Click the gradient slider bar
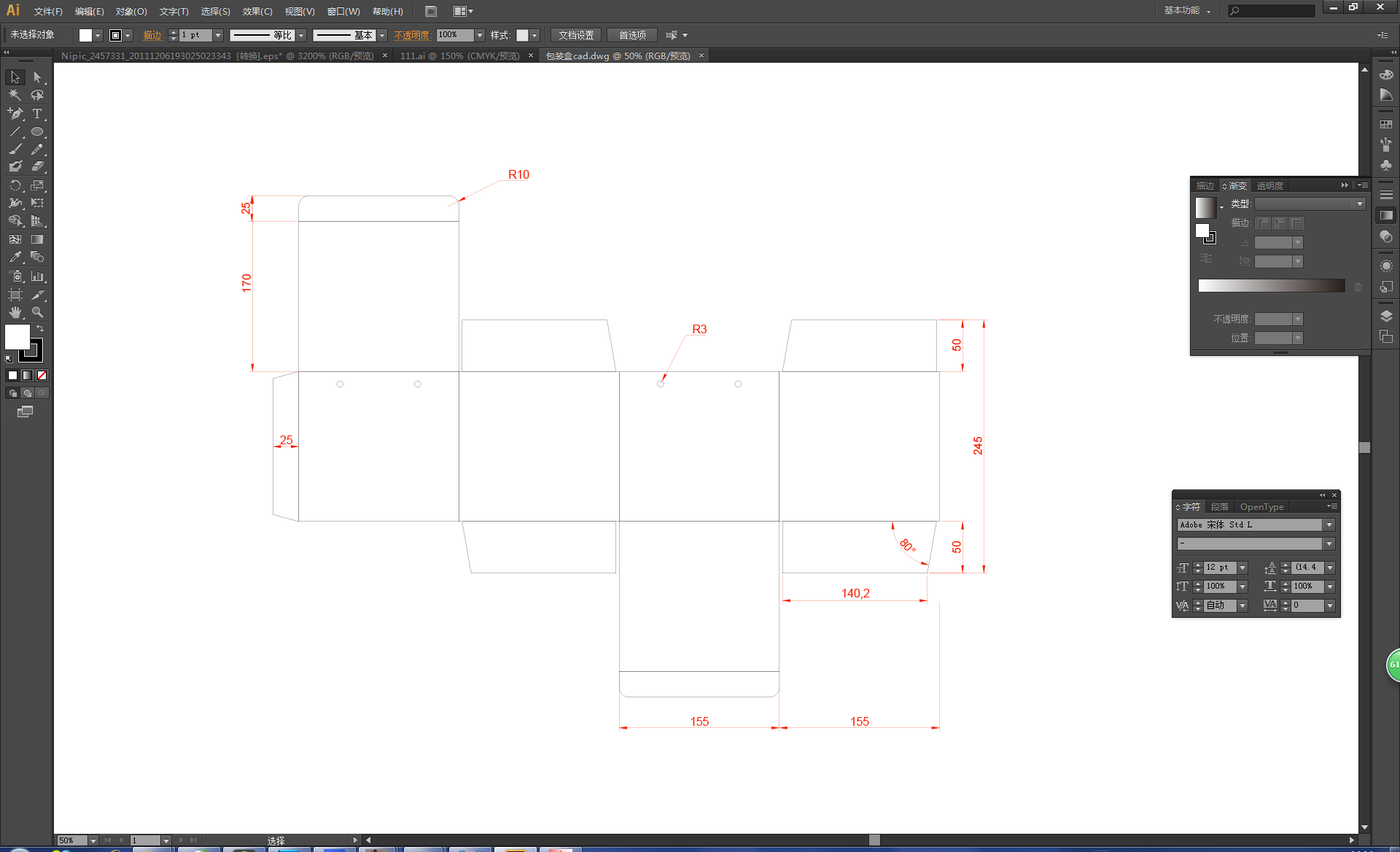 (x=1271, y=286)
